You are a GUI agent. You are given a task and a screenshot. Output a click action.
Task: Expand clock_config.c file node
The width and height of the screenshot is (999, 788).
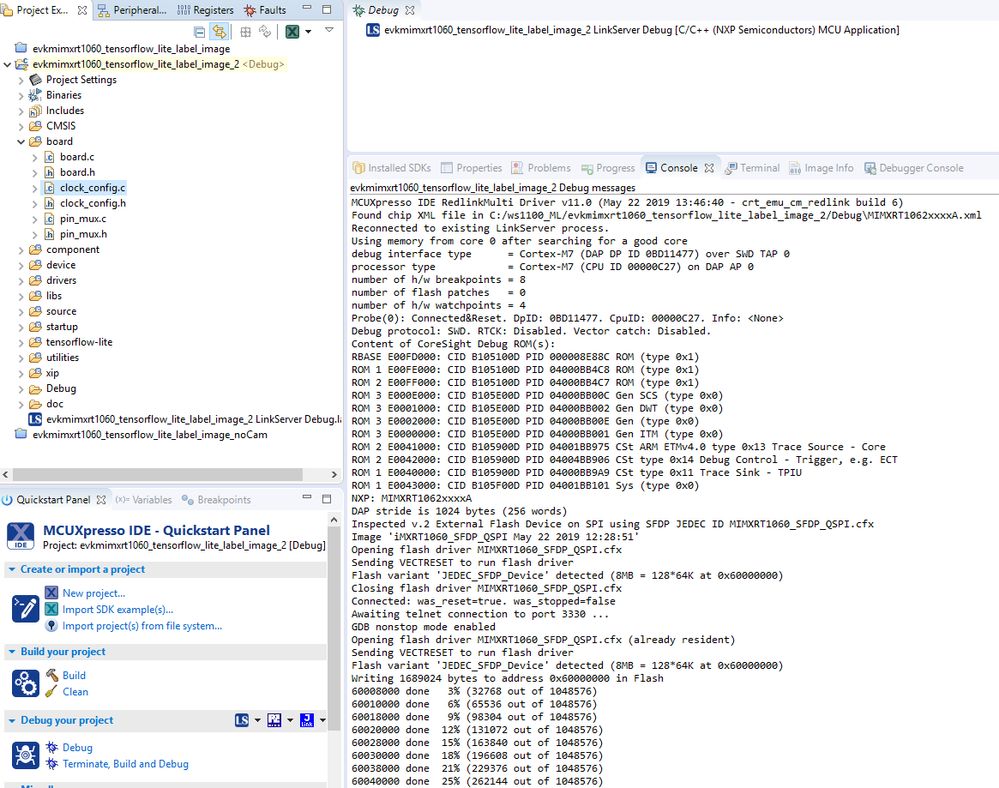tap(34, 188)
